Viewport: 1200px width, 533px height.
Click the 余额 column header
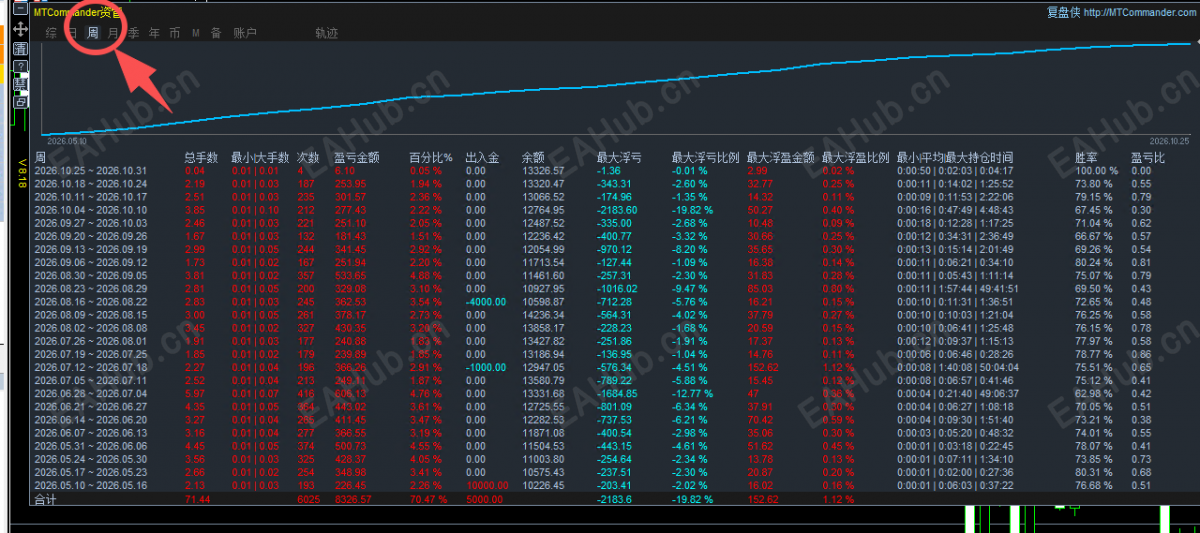tap(533, 158)
